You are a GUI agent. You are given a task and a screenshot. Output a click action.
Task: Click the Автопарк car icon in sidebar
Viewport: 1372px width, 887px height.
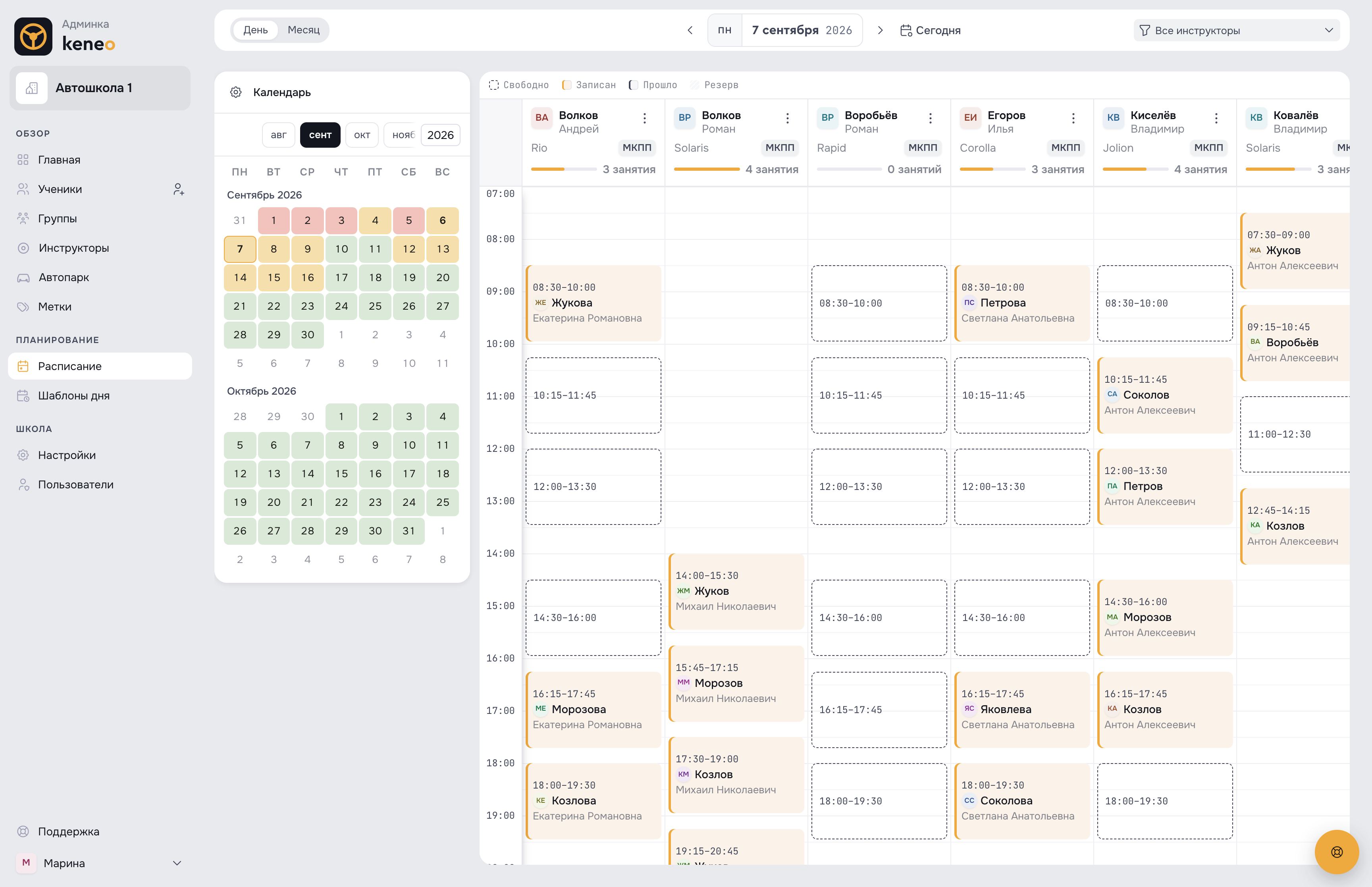pyautogui.click(x=23, y=278)
